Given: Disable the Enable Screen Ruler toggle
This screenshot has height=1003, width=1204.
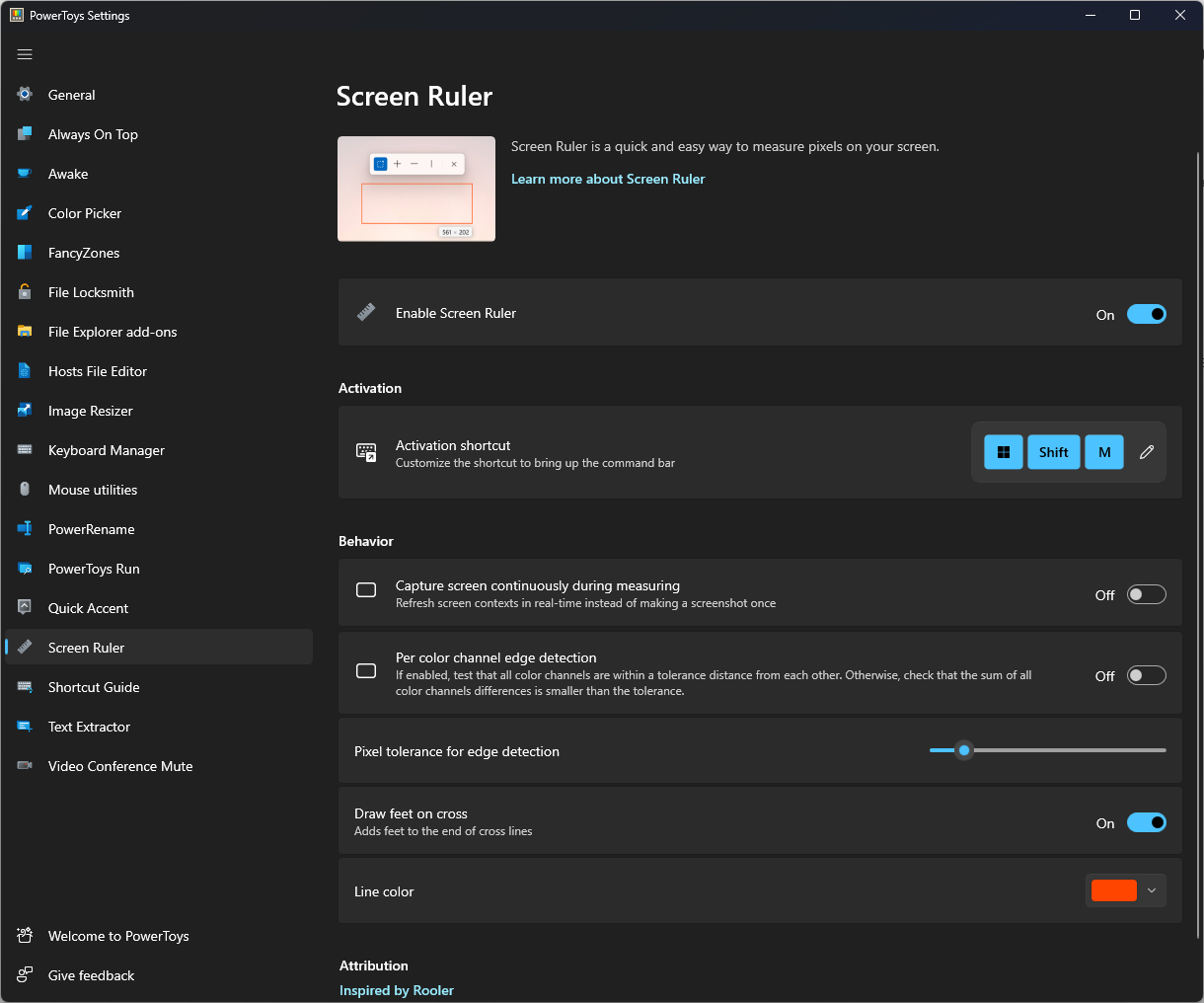Looking at the screenshot, I should point(1147,314).
